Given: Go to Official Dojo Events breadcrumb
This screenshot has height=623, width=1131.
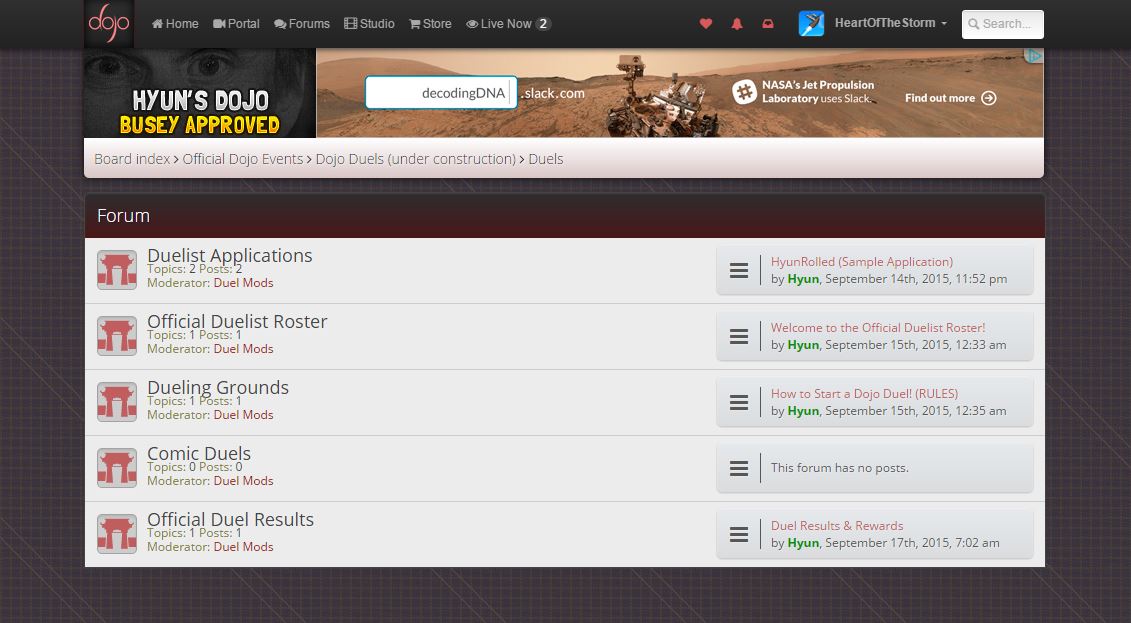Looking at the screenshot, I should pos(242,159).
